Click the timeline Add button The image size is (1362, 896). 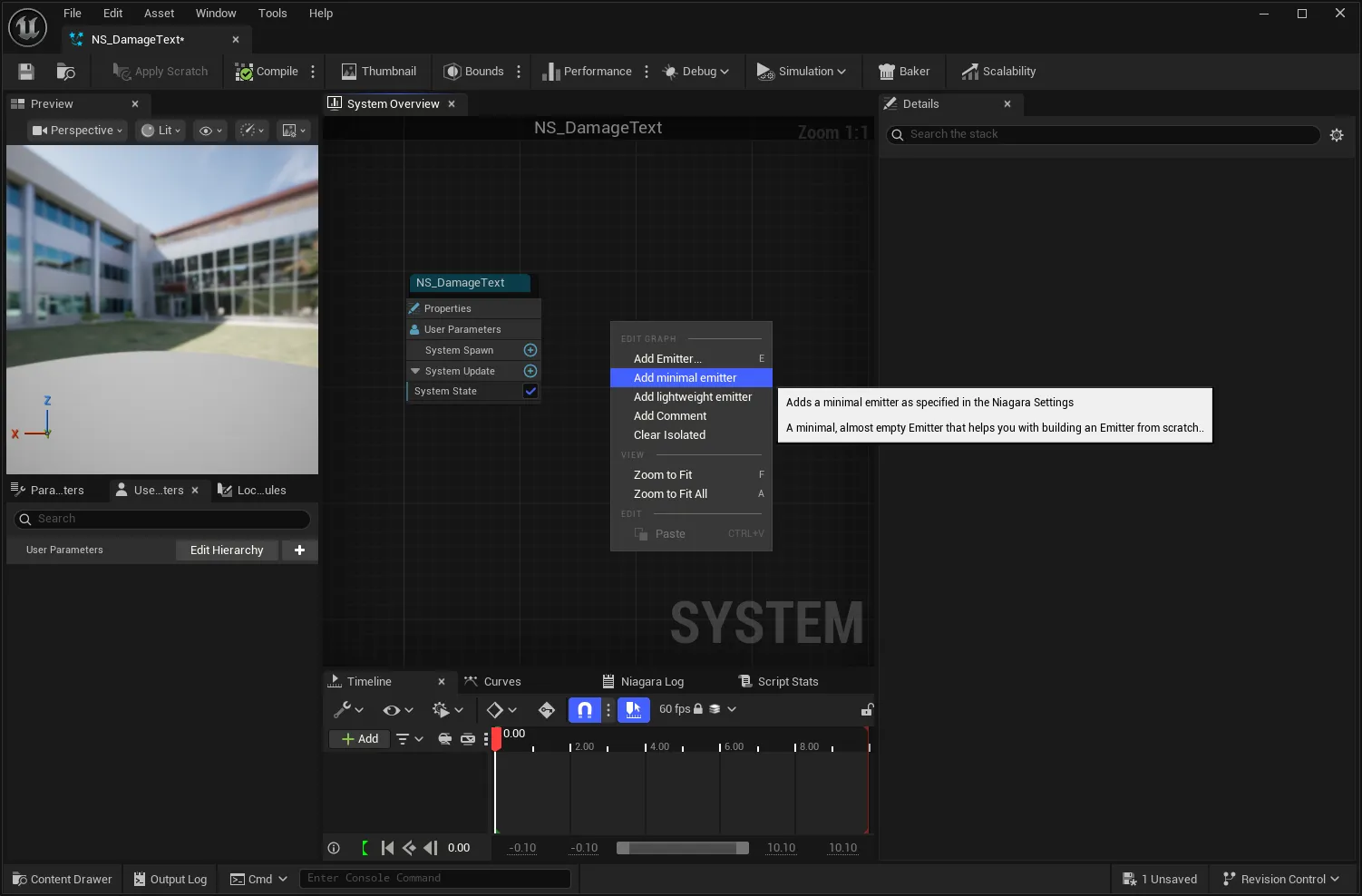pos(359,739)
